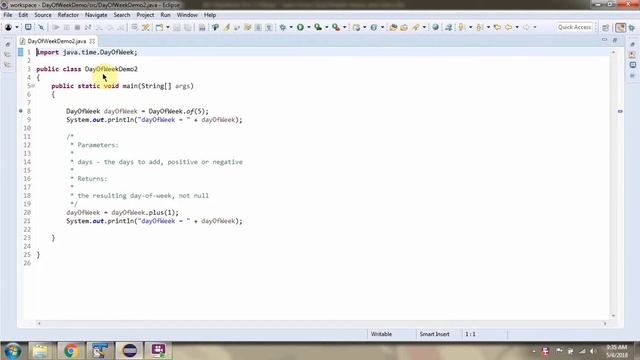This screenshot has width=640, height=360.
Task: Click the Resume debug icon
Action: (x=56, y=27)
